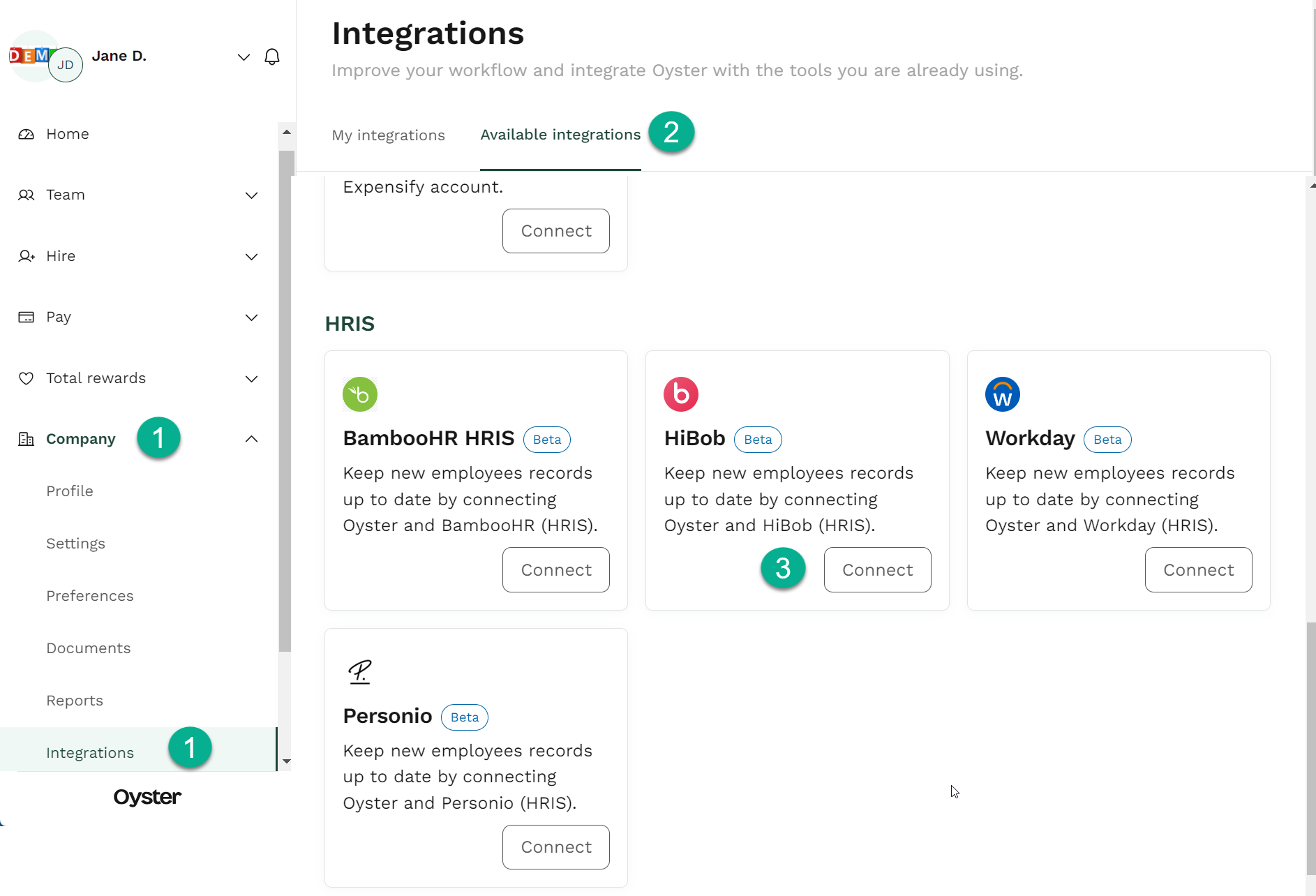Viewport: 1316px width, 896px height.
Task: Connect the Expensify integration
Action: (556, 231)
